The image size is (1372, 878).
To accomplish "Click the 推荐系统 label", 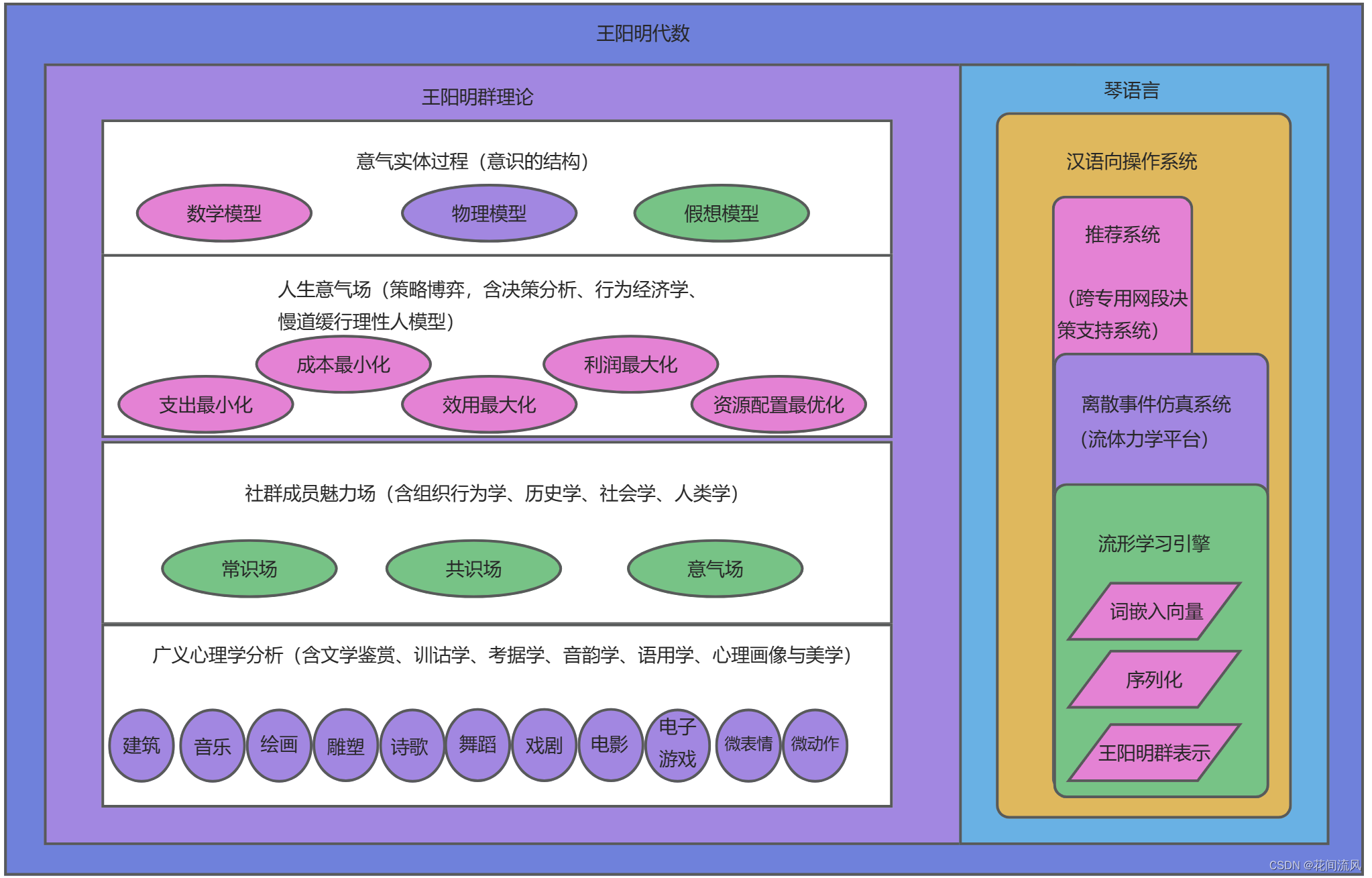I will (1123, 235).
